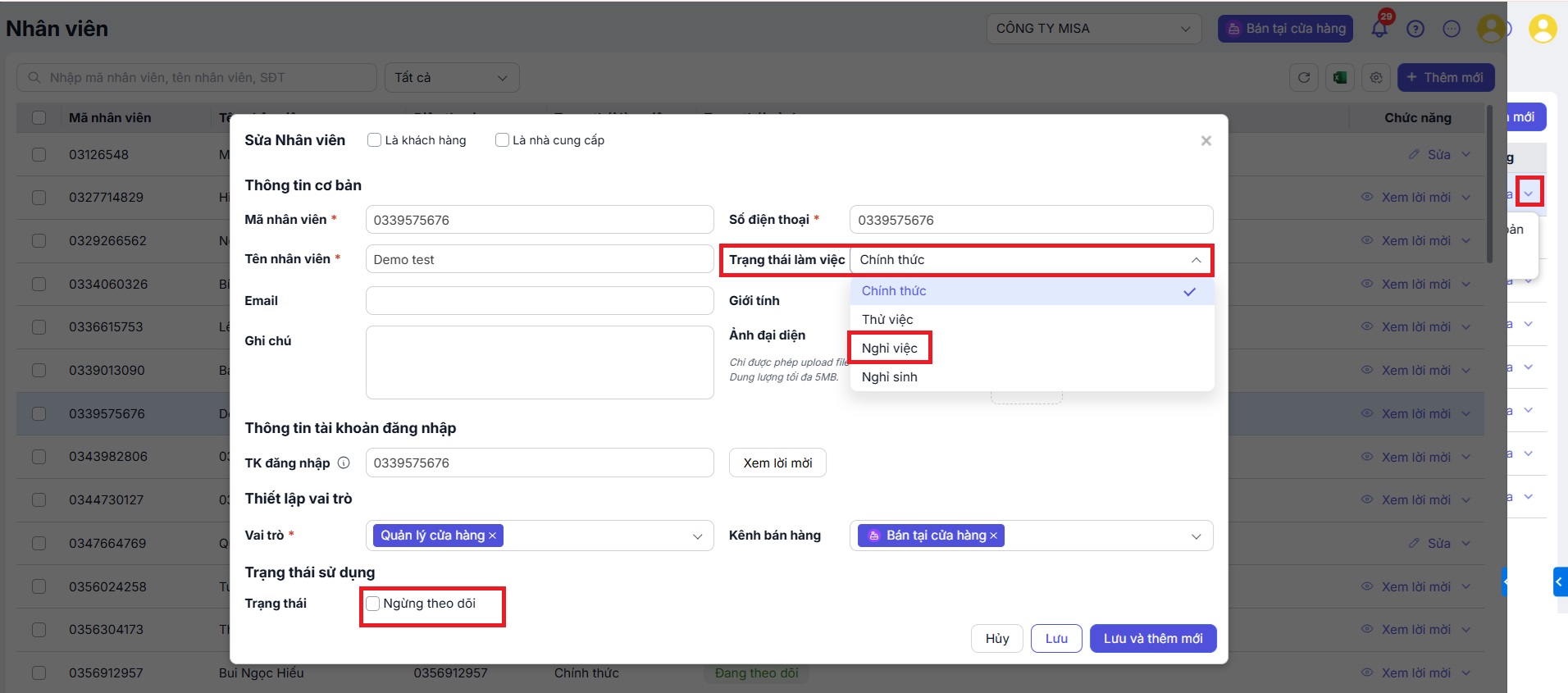This screenshot has height=693, width=1568.
Task: Enable the Là nhà cung cấp checkbox
Action: tap(503, 140)
